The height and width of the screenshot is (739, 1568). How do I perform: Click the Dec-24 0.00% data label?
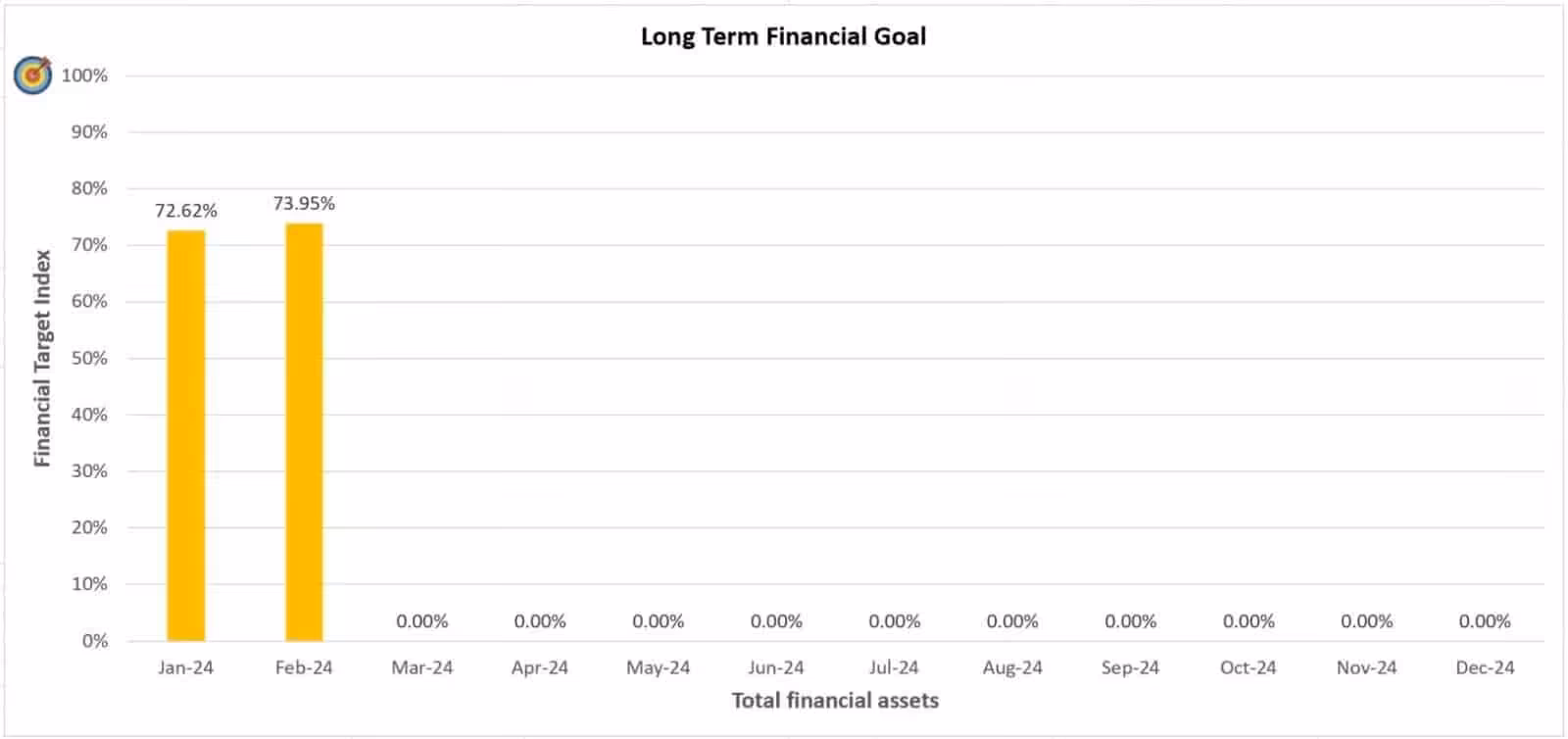[x=1485, y=621]
